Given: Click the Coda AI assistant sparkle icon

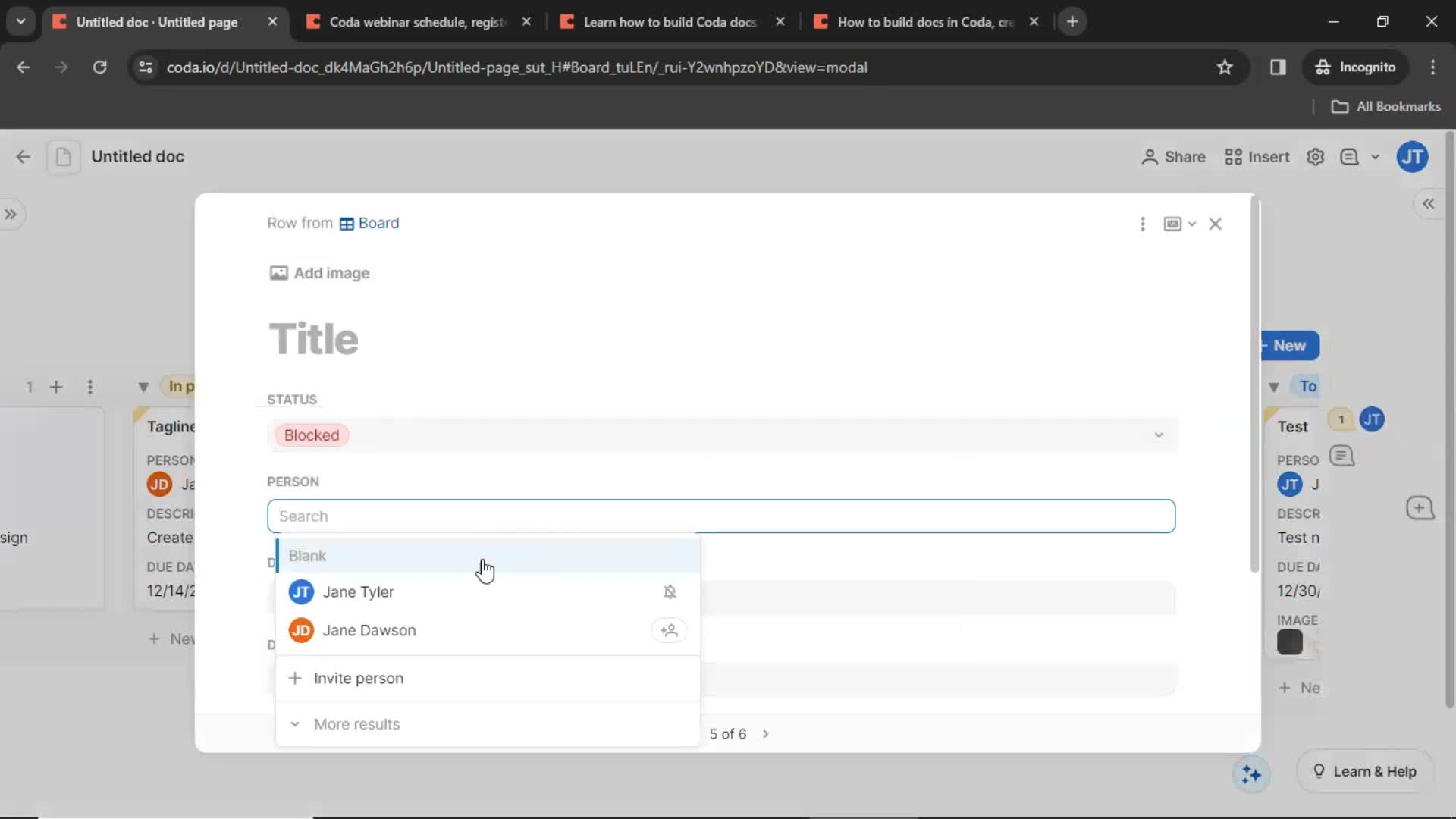Looking at the screenshot, I should point(1252,772).
